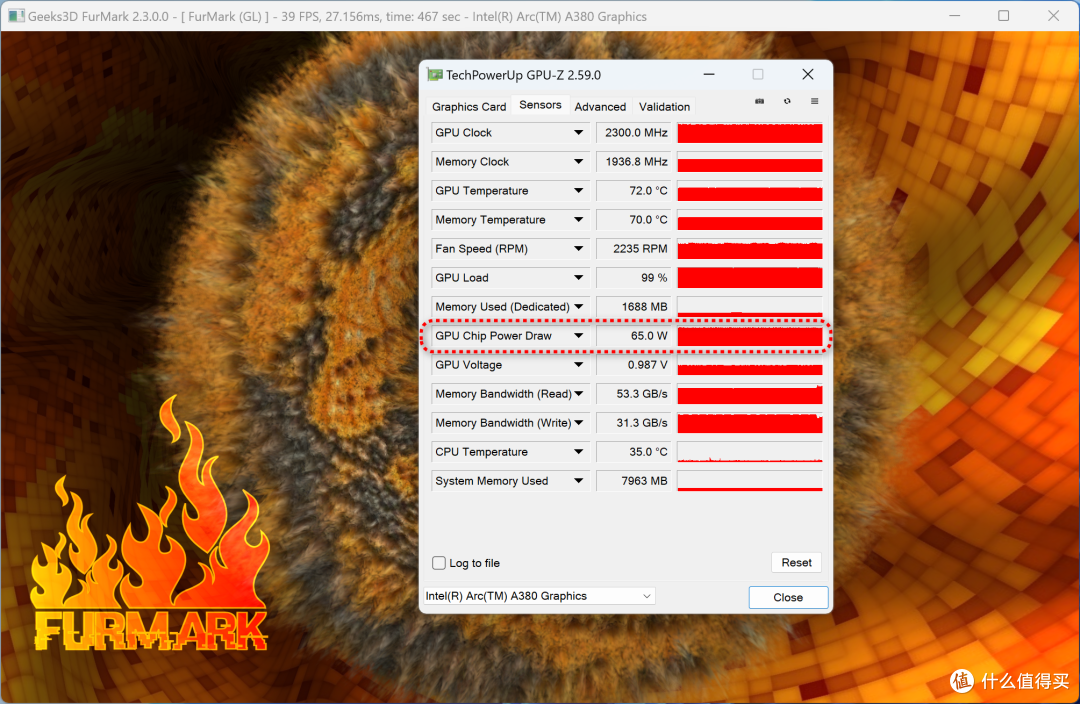Click the 99 % GPU Load value
The width and height of the screenshot is (1080, 704).
click(634, 278)
